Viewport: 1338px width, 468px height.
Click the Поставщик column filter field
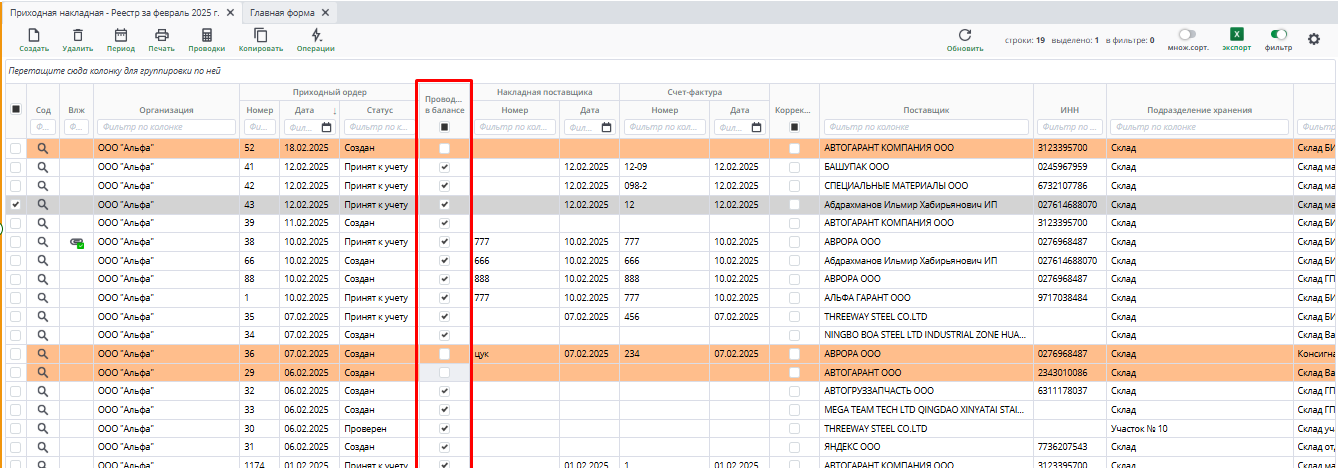(926, 127)
